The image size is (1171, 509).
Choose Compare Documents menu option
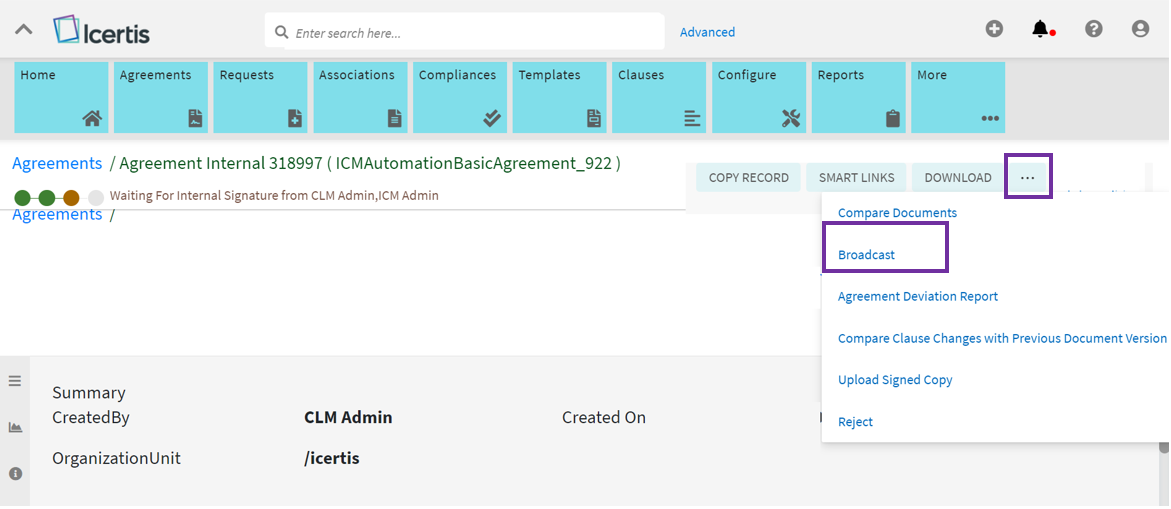pyautogui.click(x=897, y=213)
